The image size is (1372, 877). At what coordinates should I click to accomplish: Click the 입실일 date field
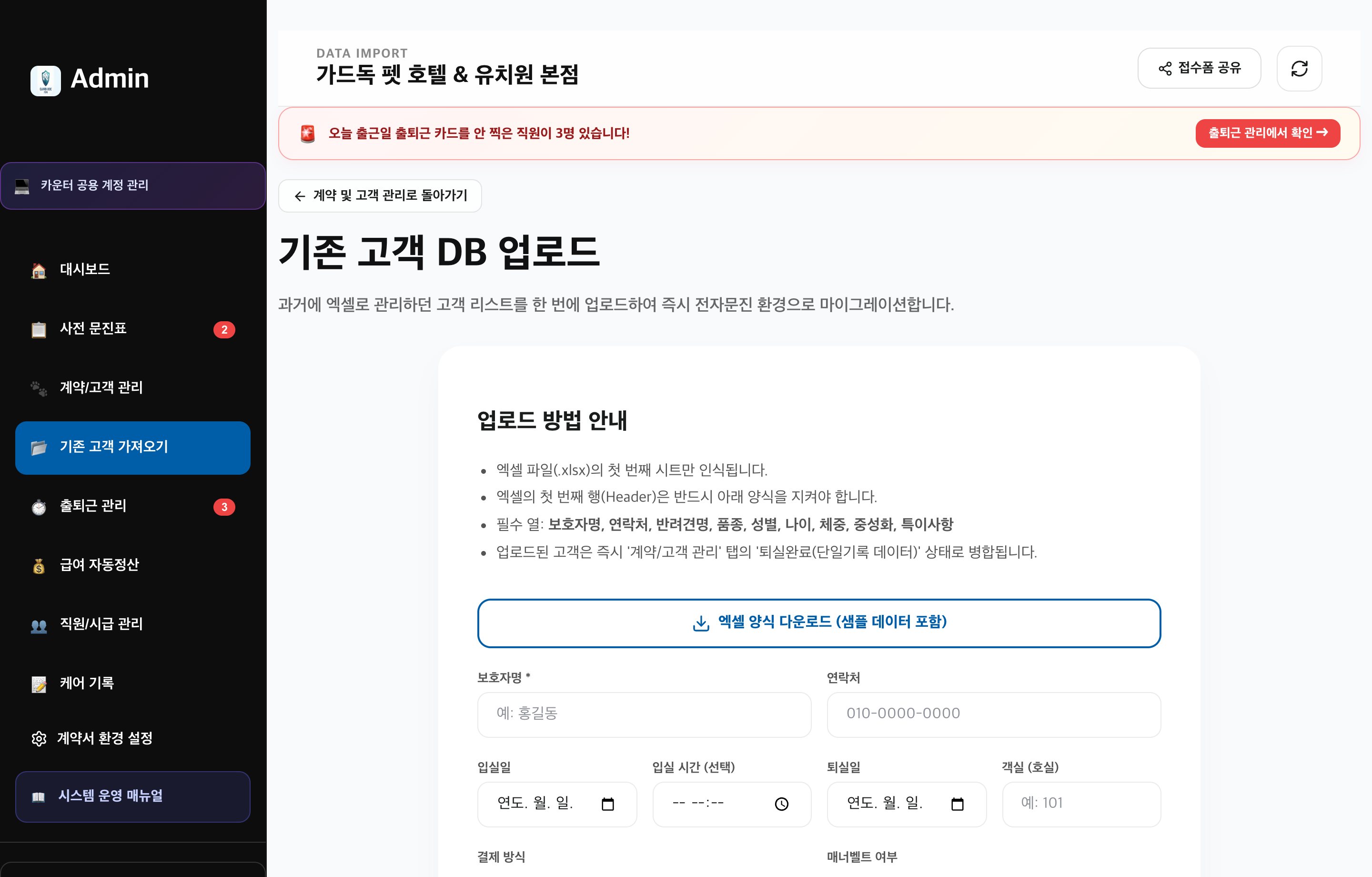pyautogui.click(x=557, y=804)
